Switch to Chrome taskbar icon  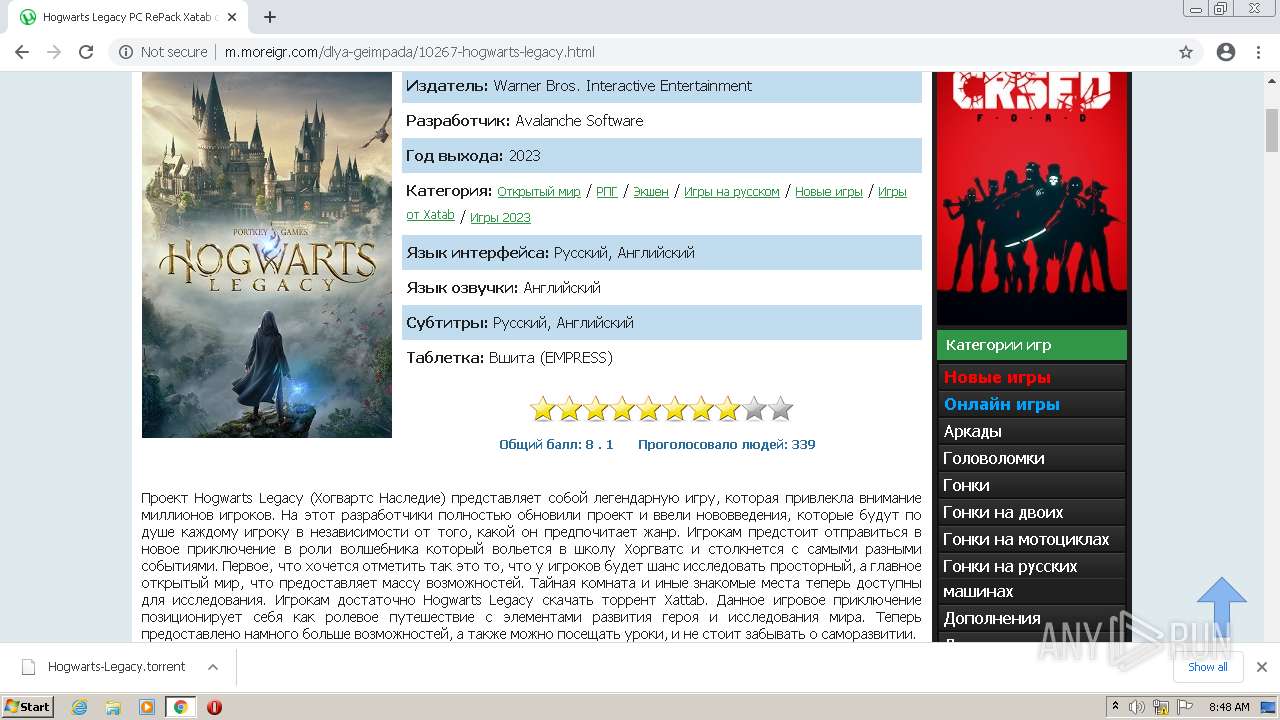coord(180,707)
